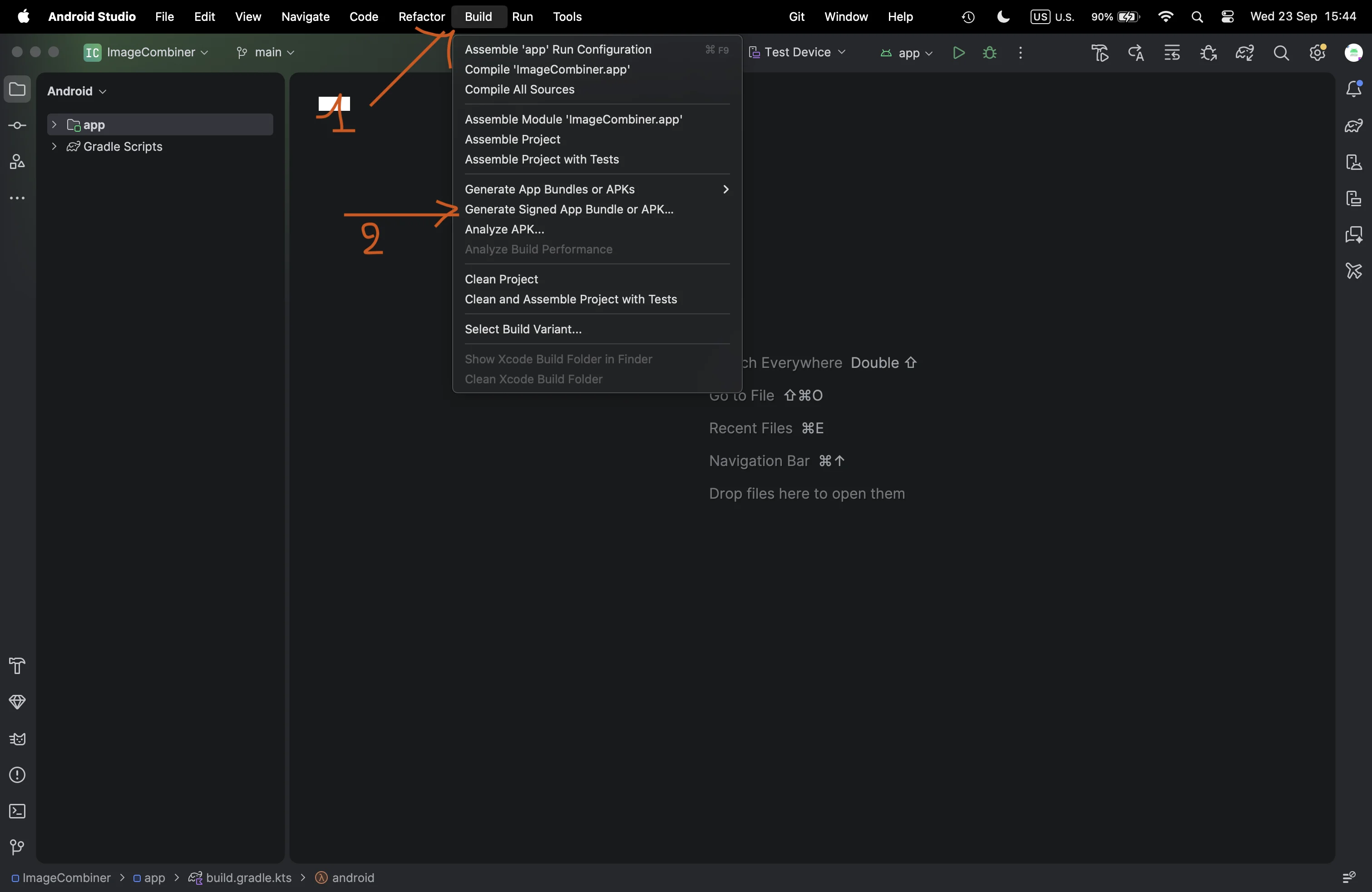Open the ImageCombiner project dropdown
The width and height of the screenshot is (1372, 892).
147,53
